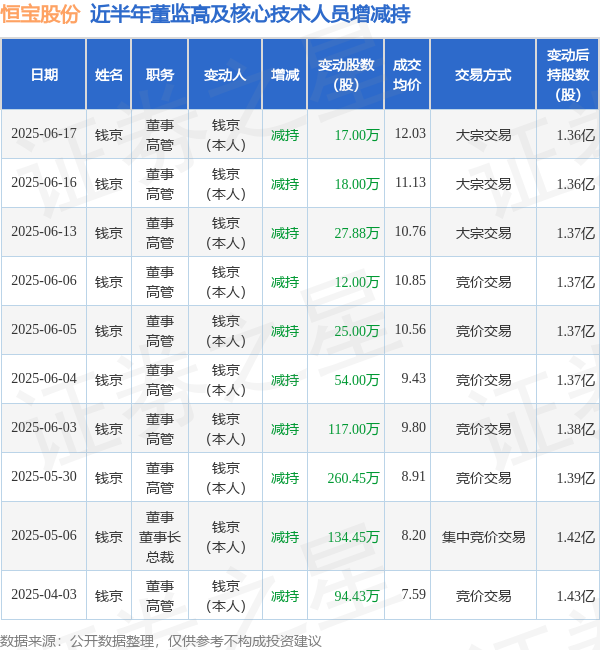The height and width of the screenshot is (650, 600).
Task: Click average price 8.20
Action: tap(413, 535)
